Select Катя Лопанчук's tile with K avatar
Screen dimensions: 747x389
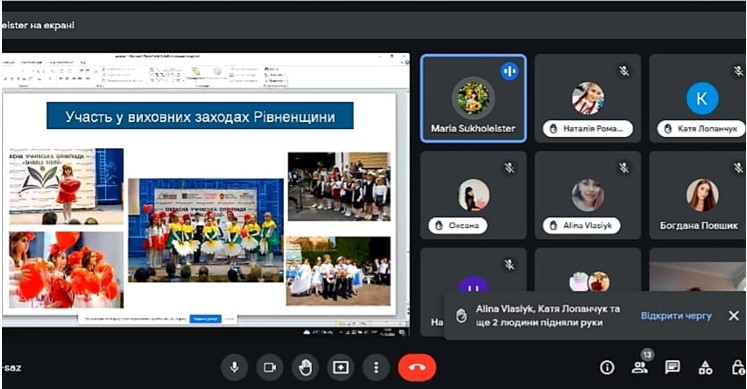[697, 98]
